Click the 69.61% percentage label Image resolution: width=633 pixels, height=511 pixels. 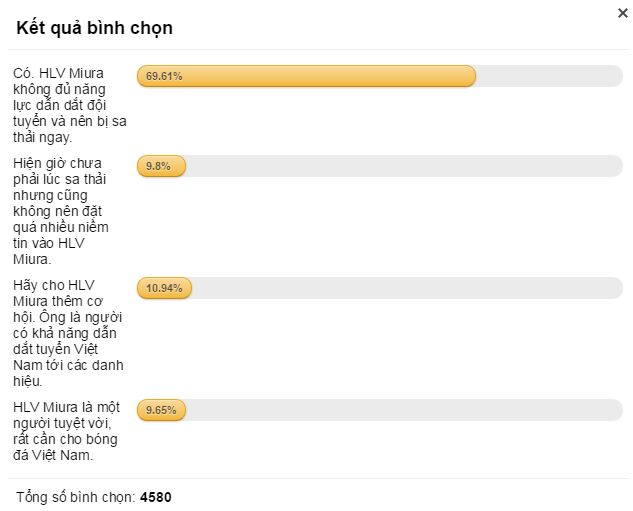point(164,76)
